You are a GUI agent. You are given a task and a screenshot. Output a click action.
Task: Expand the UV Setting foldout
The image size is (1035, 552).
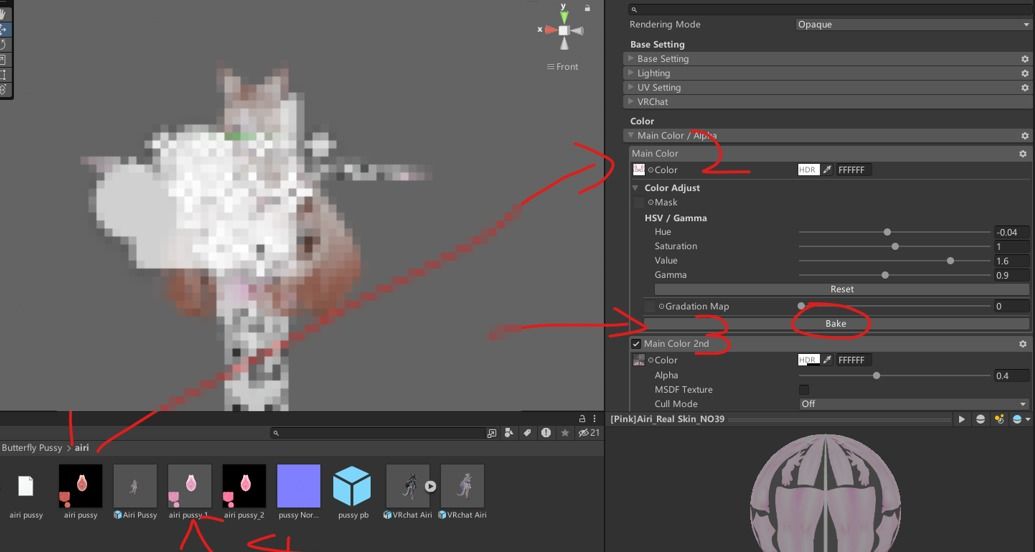(x=631, y=88)
